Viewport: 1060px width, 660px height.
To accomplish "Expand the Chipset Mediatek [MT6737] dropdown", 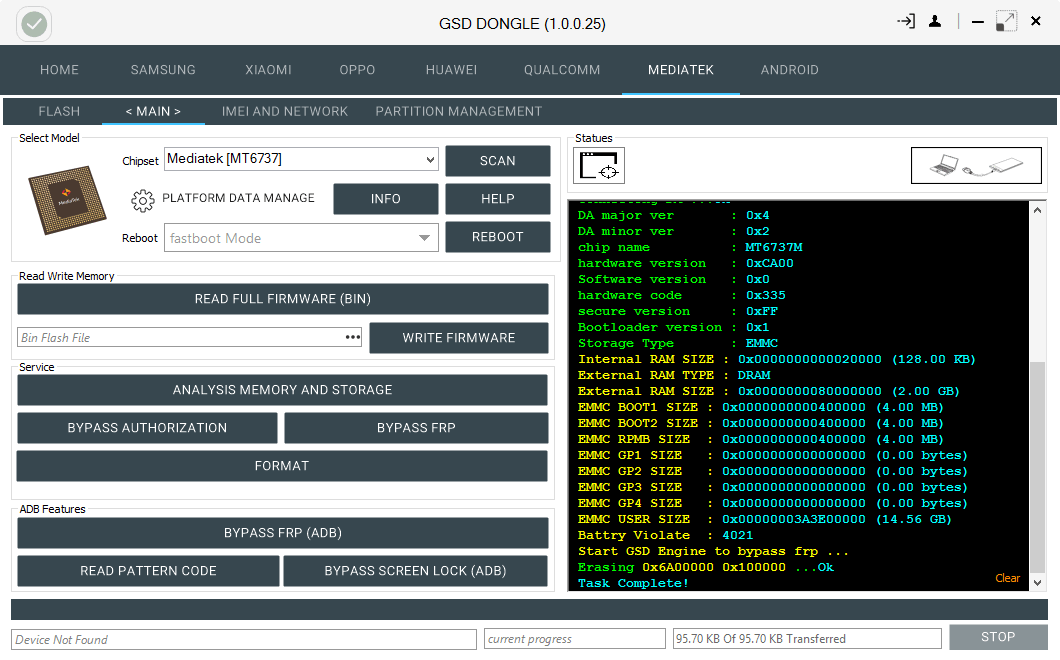I will pyautogui.click(x=430, y=160).
